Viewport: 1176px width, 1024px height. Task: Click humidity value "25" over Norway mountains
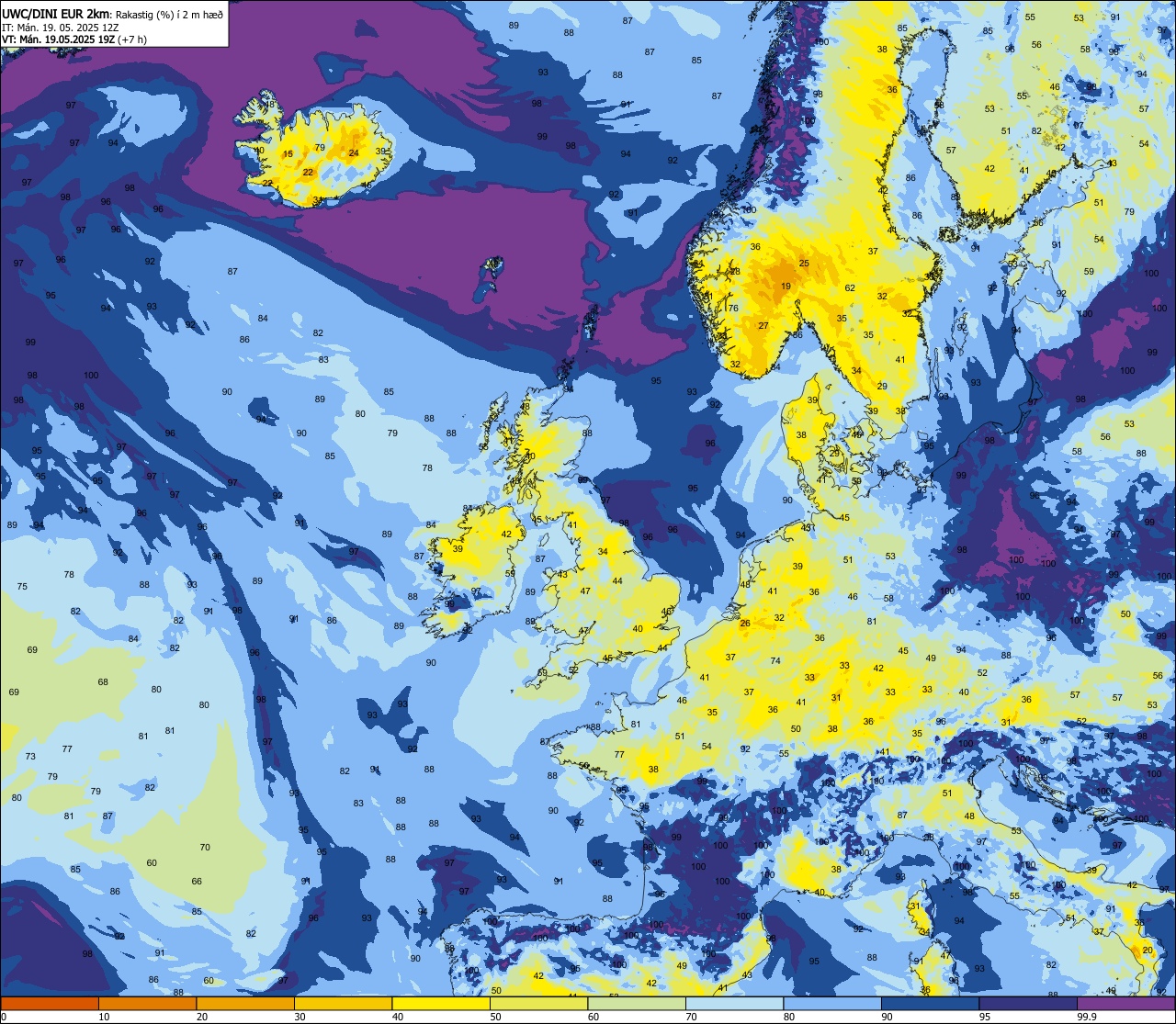804,264
